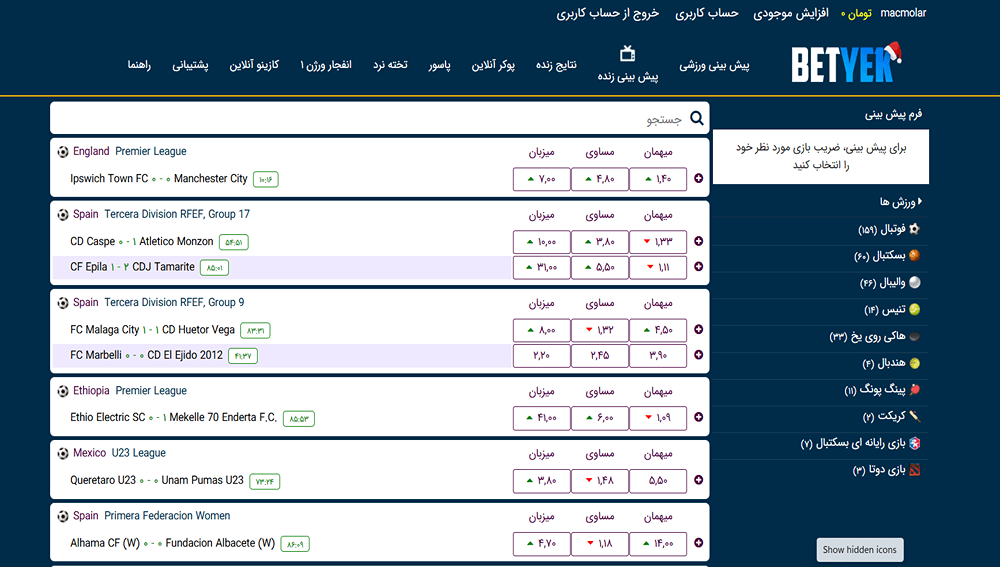Click the ice hockey puck icon

pos(915,336)
